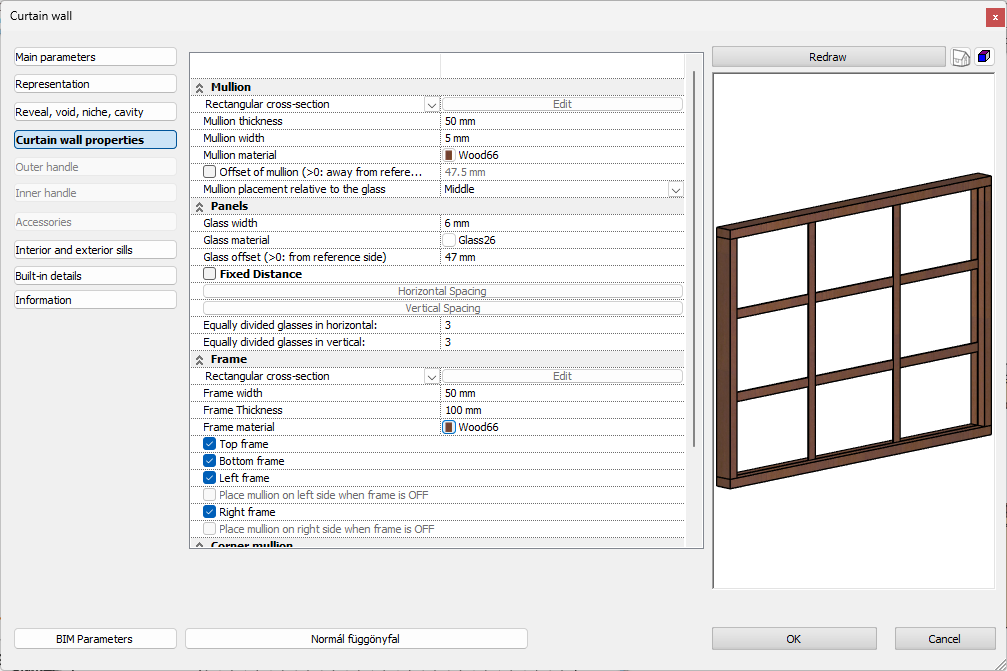Screen dimensions: 1007x671
Task: Collapse the Mullion section chevron
Action: [x=199, y=87]
